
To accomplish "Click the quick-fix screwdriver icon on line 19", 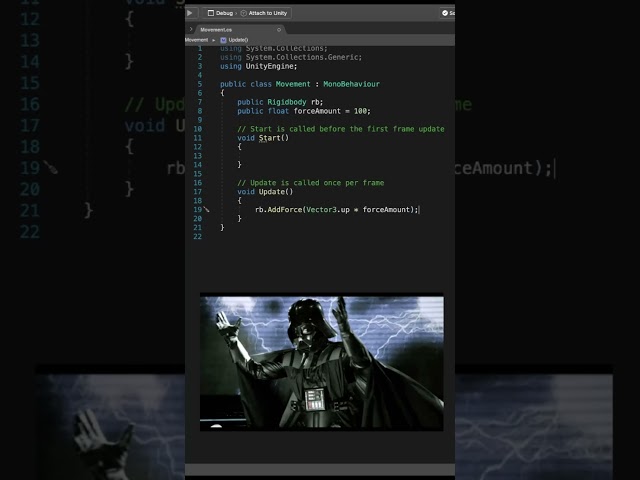I will [x=207, y=209].
